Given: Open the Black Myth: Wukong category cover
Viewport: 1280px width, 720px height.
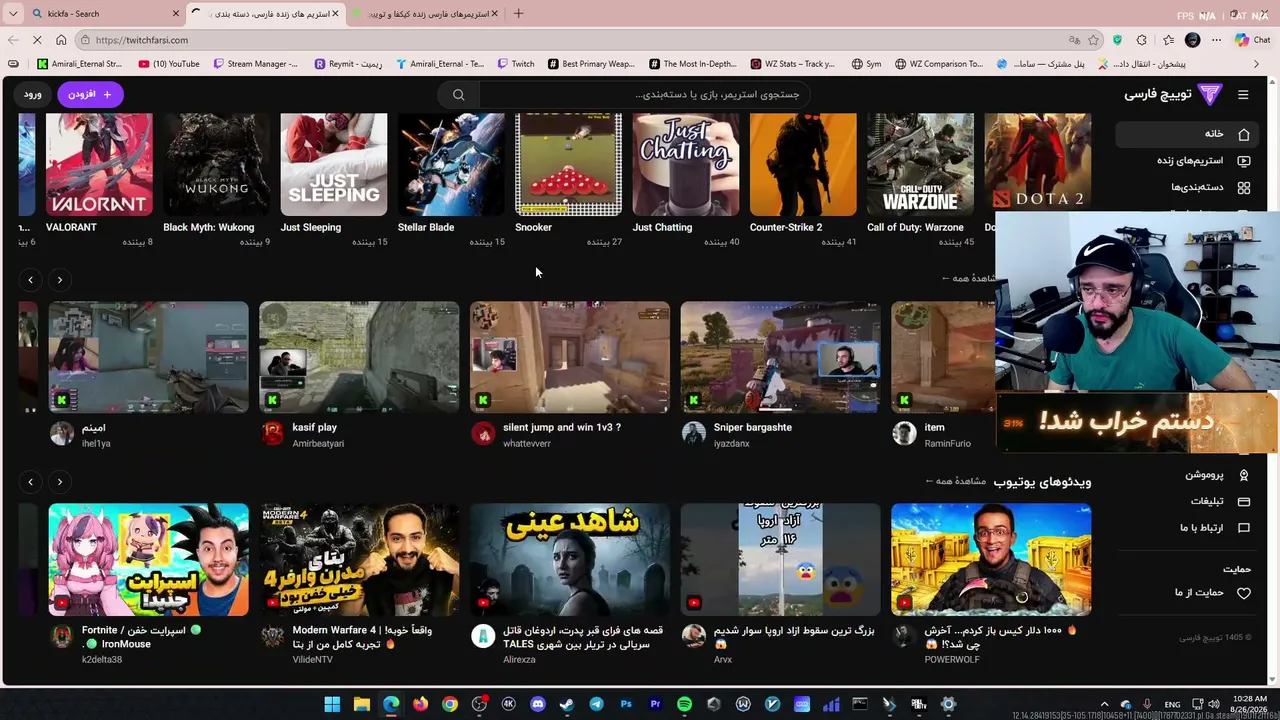Looking at the screenshot, I should [x=216, y=164].
